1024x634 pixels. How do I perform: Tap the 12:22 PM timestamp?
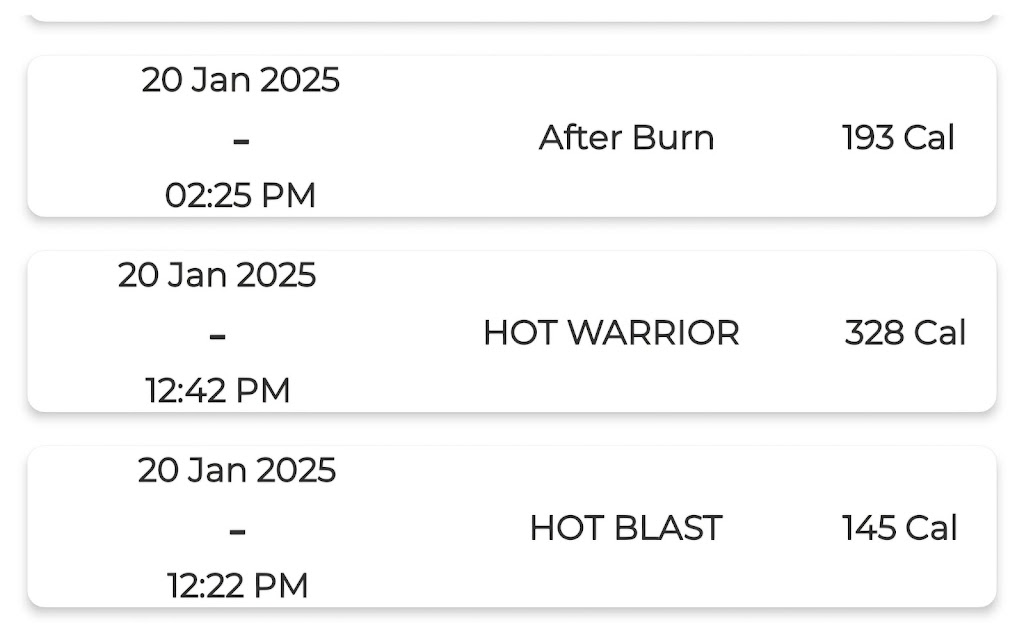[237, 586]
